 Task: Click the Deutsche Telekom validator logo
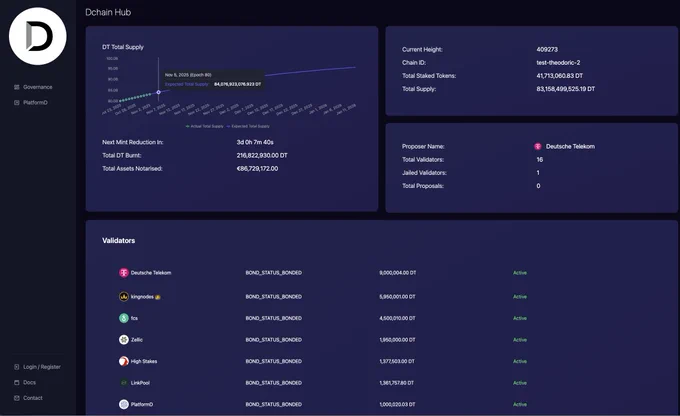point(124,273)
